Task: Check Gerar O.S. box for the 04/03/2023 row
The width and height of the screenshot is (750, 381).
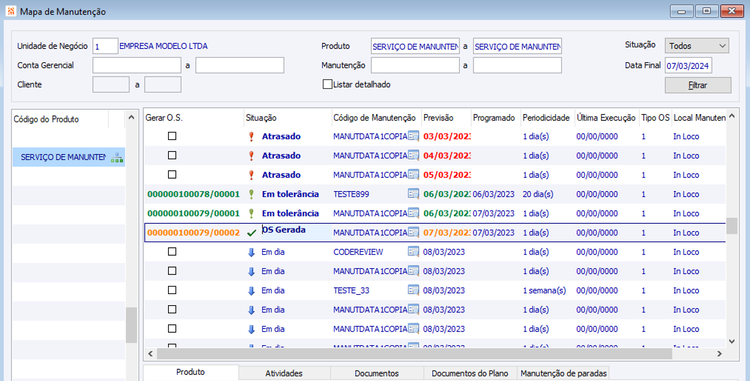Action: (x=172, y=155)
